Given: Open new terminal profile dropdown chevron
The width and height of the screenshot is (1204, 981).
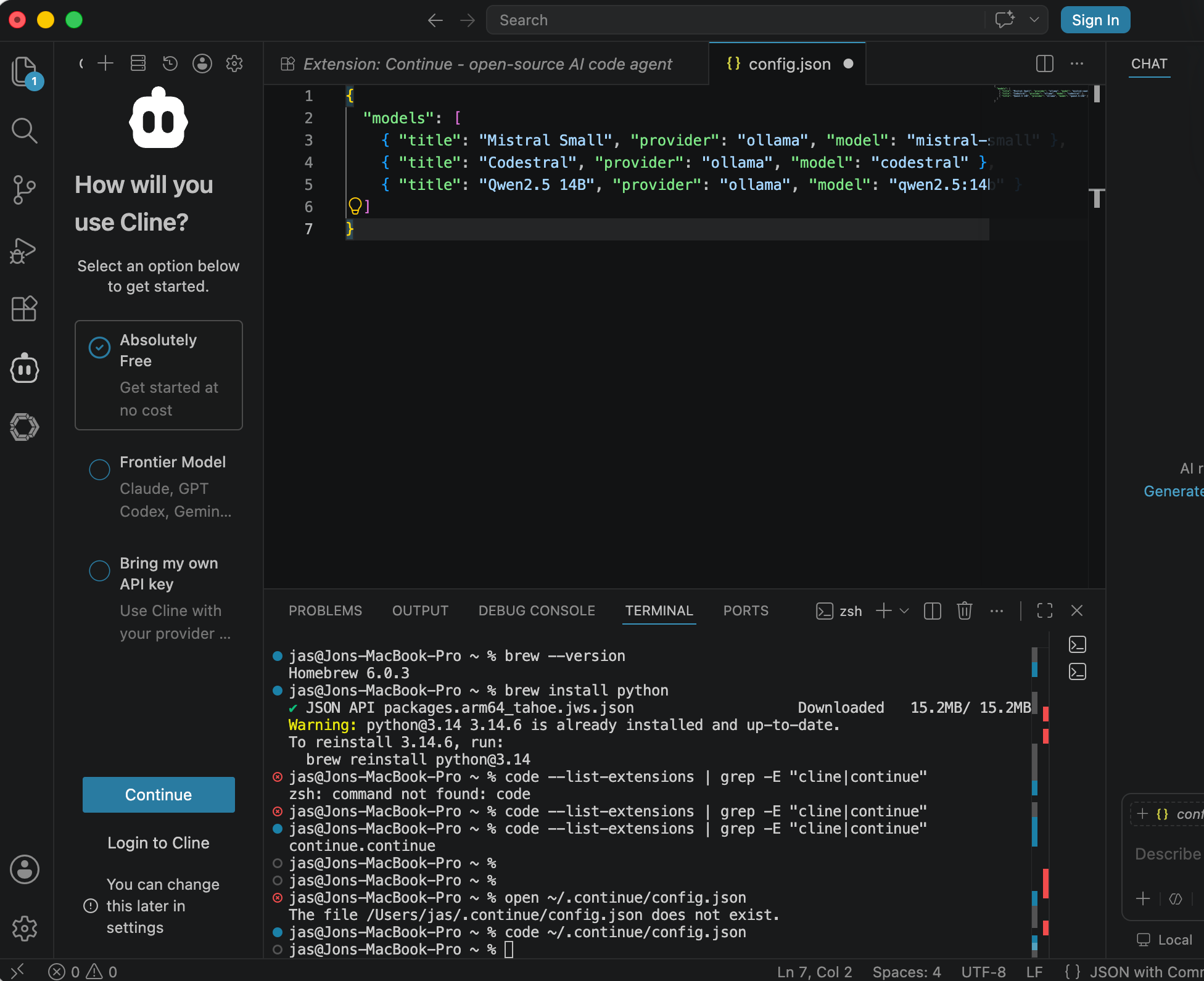Looking at the screenshot, I should pos(904,611).
